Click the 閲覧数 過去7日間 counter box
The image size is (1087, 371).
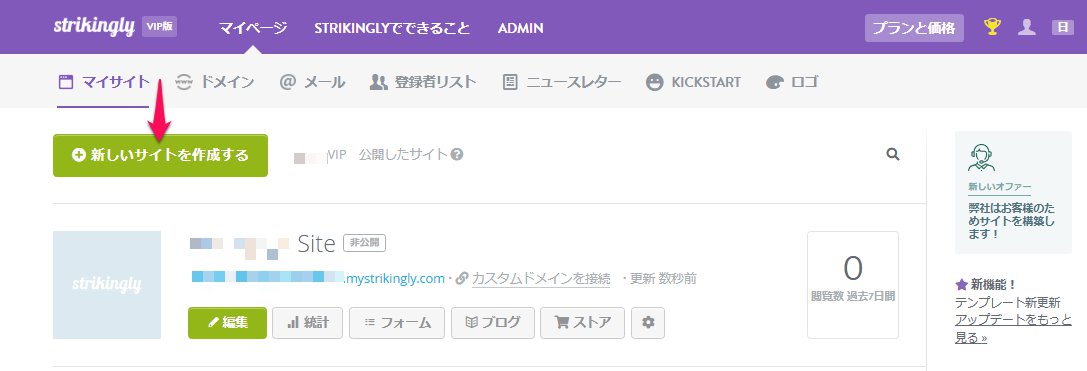[853, 284]
